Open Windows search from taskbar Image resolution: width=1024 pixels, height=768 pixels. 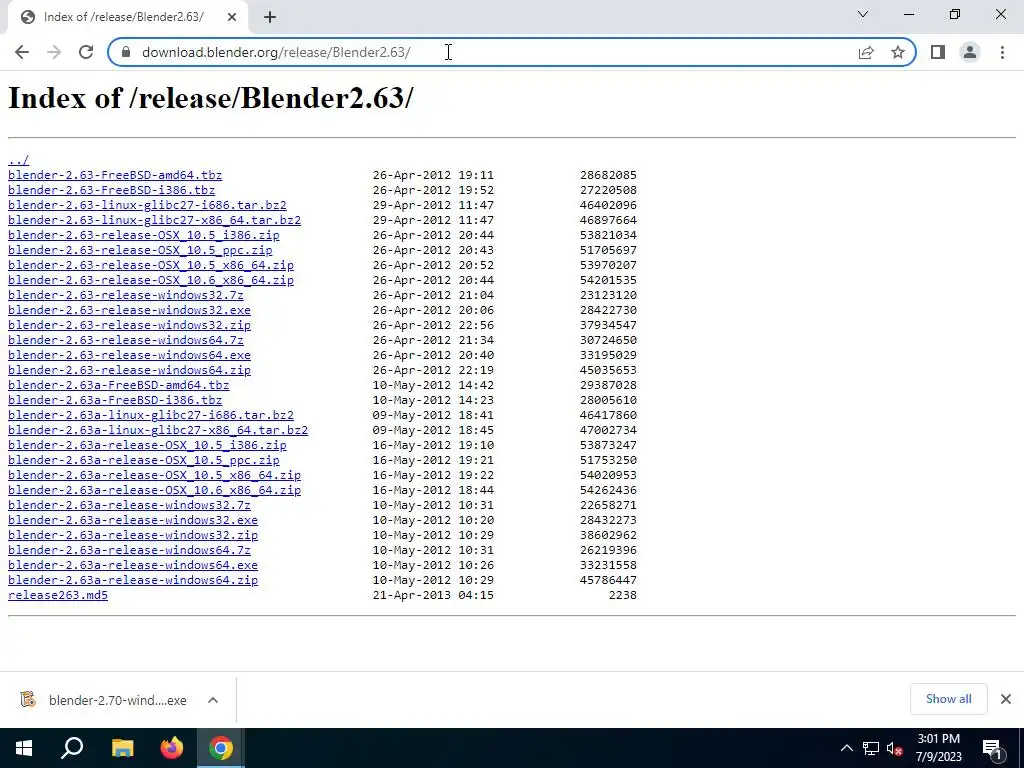tap(72, 748)
